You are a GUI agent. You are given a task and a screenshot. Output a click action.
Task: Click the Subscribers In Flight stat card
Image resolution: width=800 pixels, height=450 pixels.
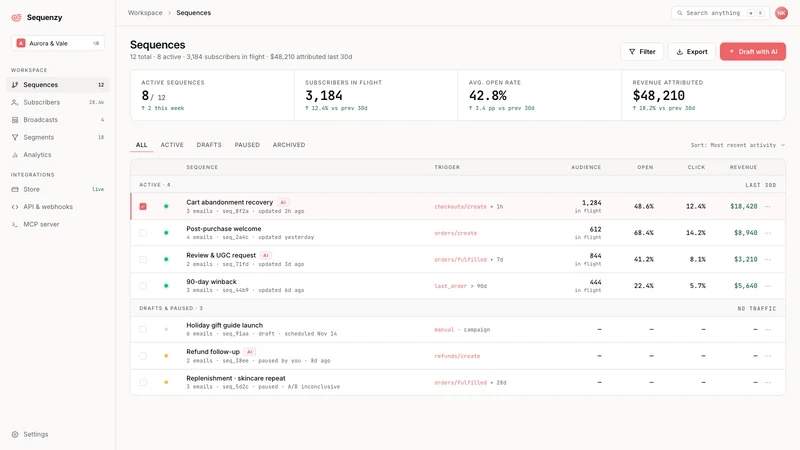[376, 95]
